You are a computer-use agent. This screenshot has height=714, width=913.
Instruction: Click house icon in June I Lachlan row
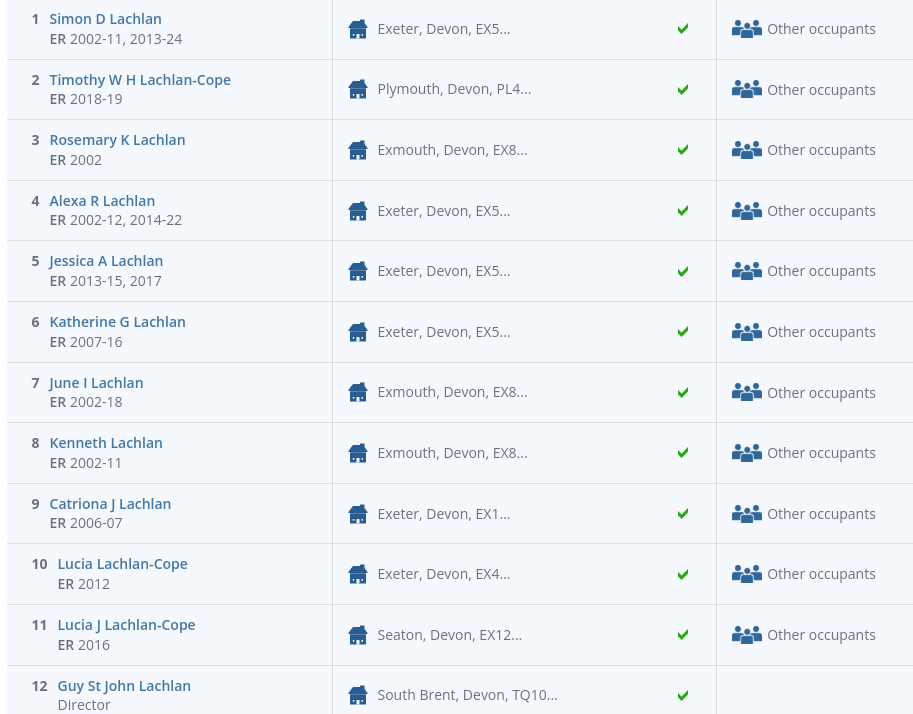358,393
